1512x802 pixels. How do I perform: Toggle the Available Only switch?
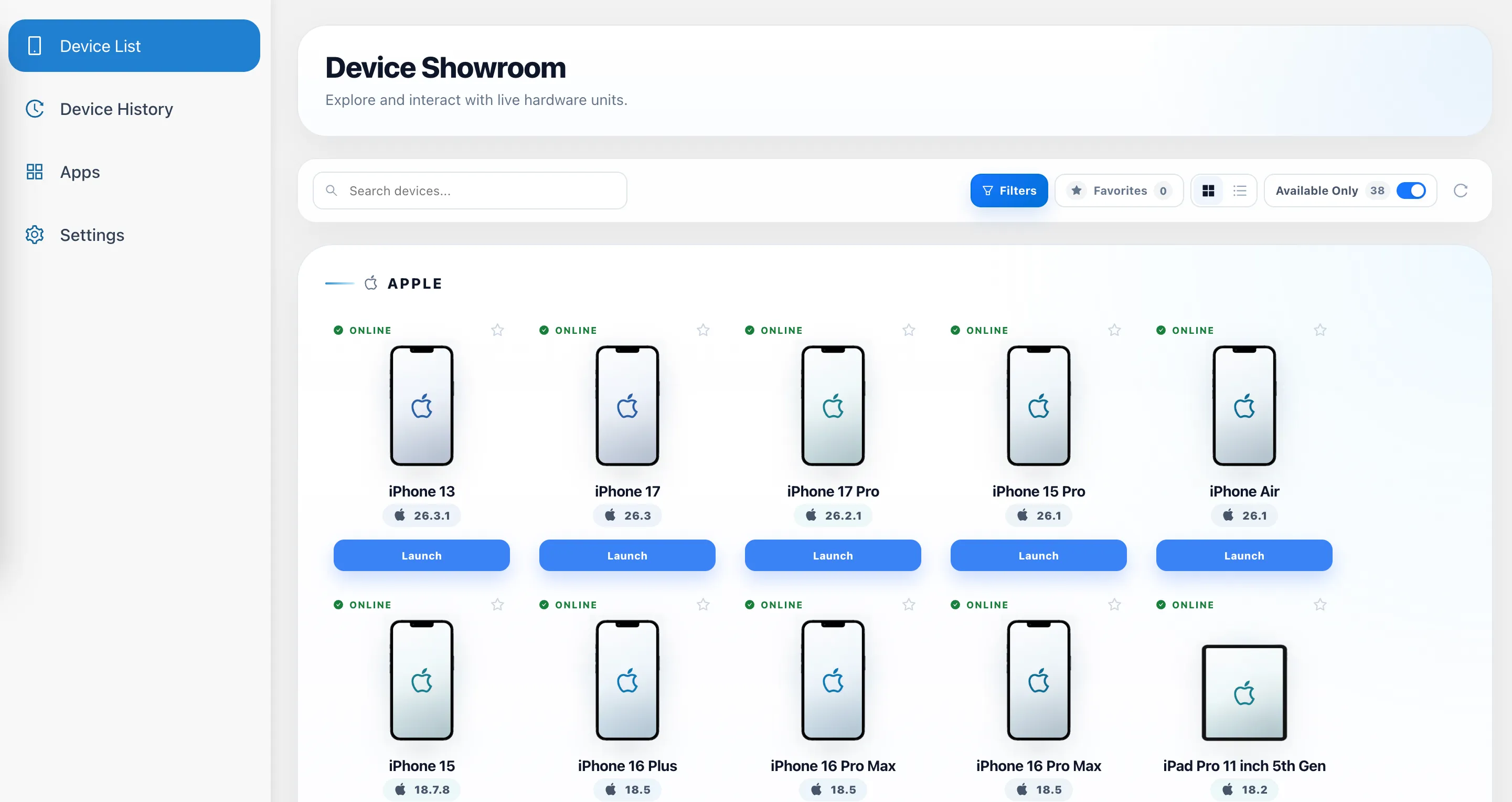(x=1411, y=191)
